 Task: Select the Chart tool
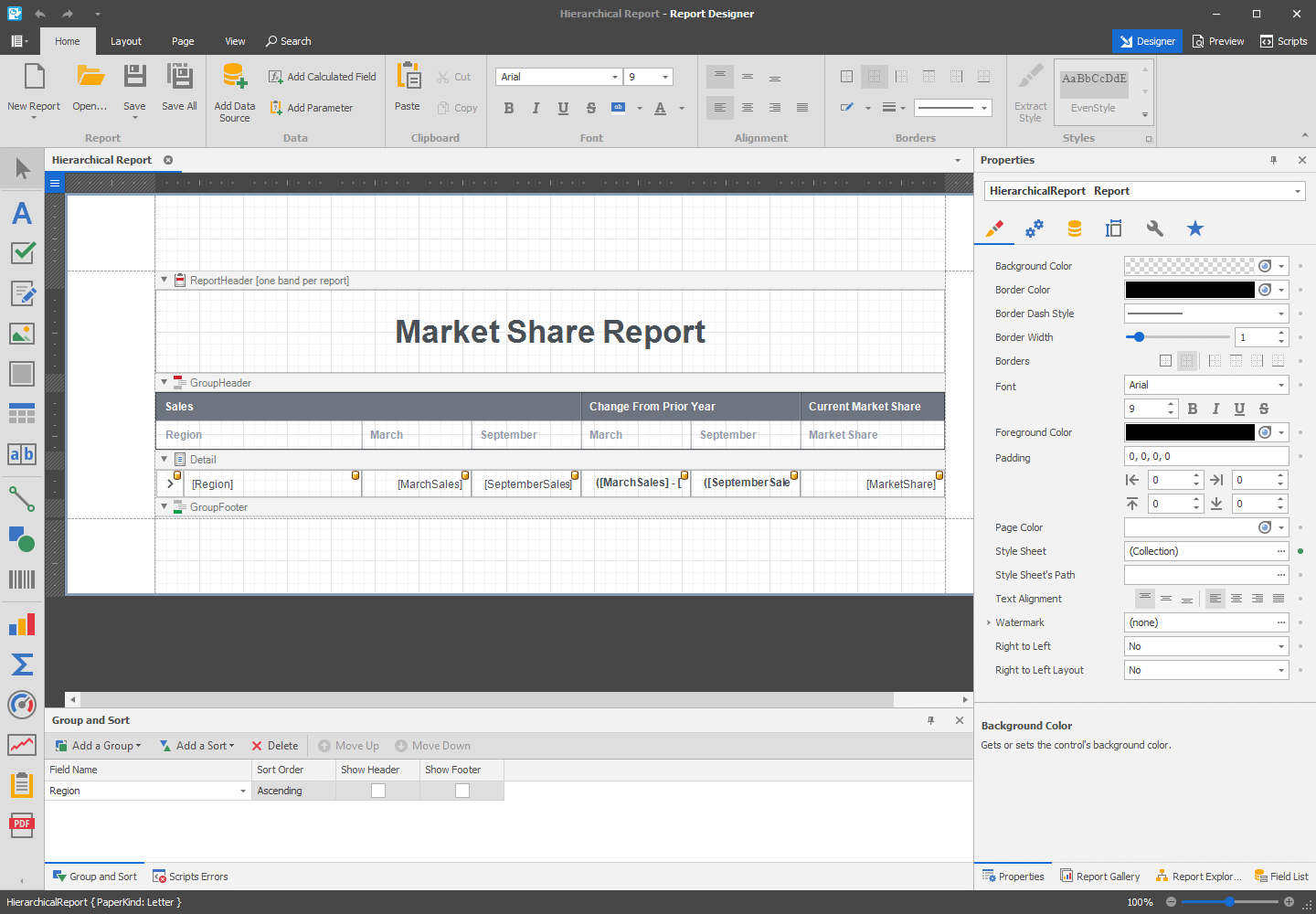[21, 623]
